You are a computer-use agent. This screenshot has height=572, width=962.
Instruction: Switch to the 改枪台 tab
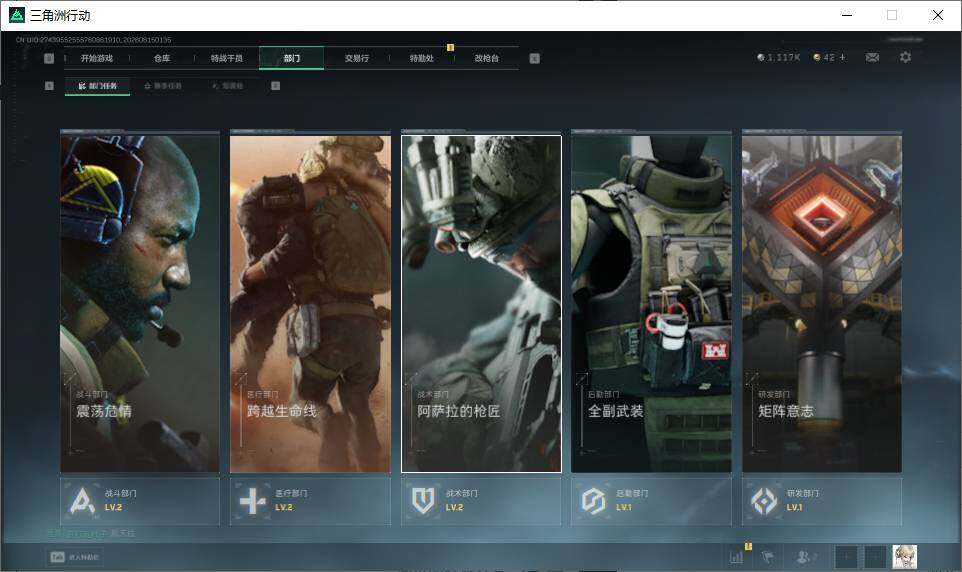click(x=487, y=58)
